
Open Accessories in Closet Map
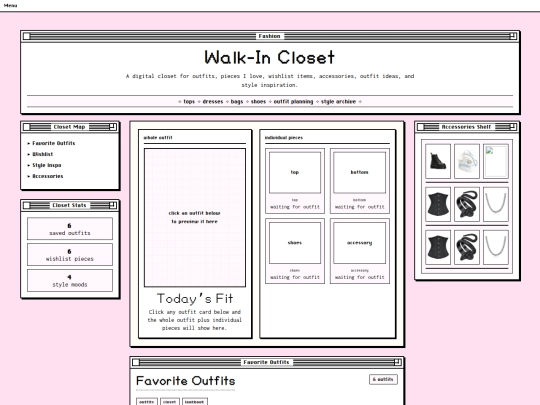(48, 176)
